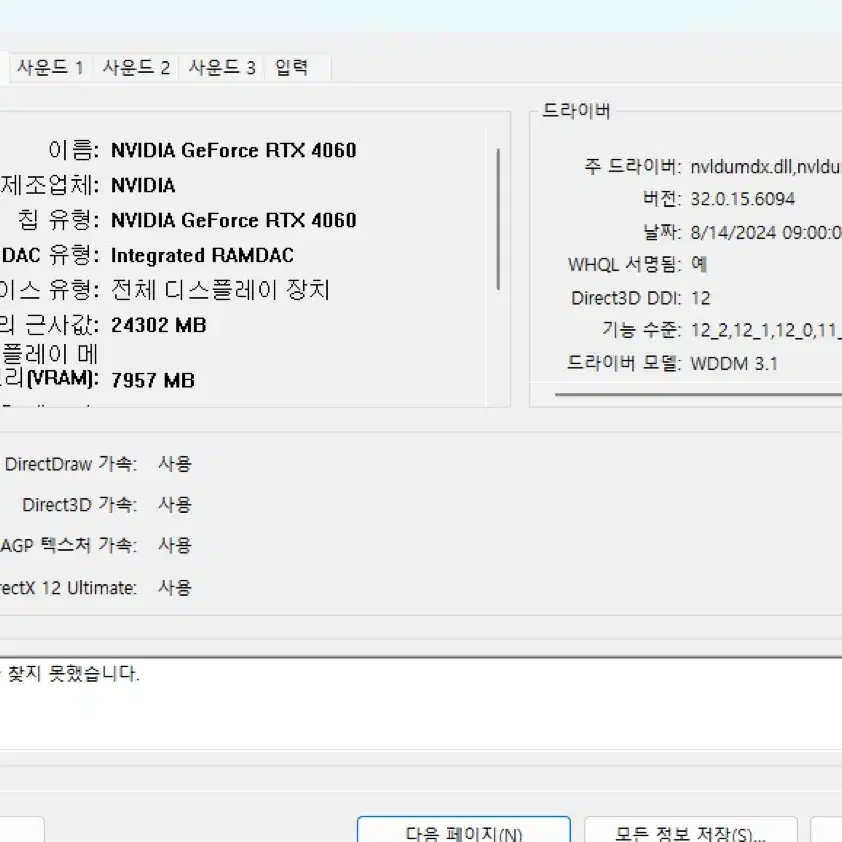Click the driver panel horizontal scrollbar

[698, 394]
